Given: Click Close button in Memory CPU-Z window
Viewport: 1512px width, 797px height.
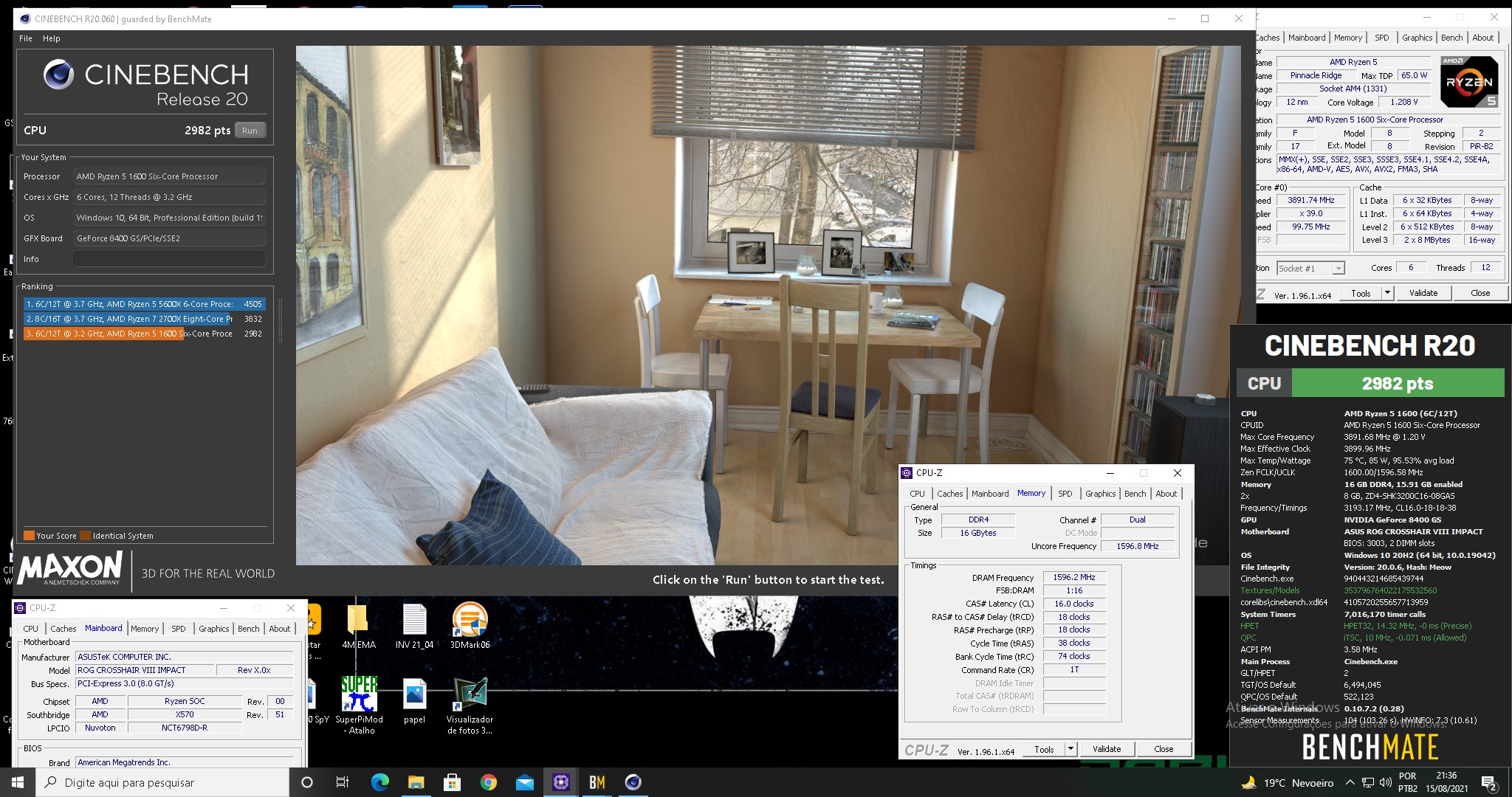Looking at the screenshot, I should pos(1164,749).
